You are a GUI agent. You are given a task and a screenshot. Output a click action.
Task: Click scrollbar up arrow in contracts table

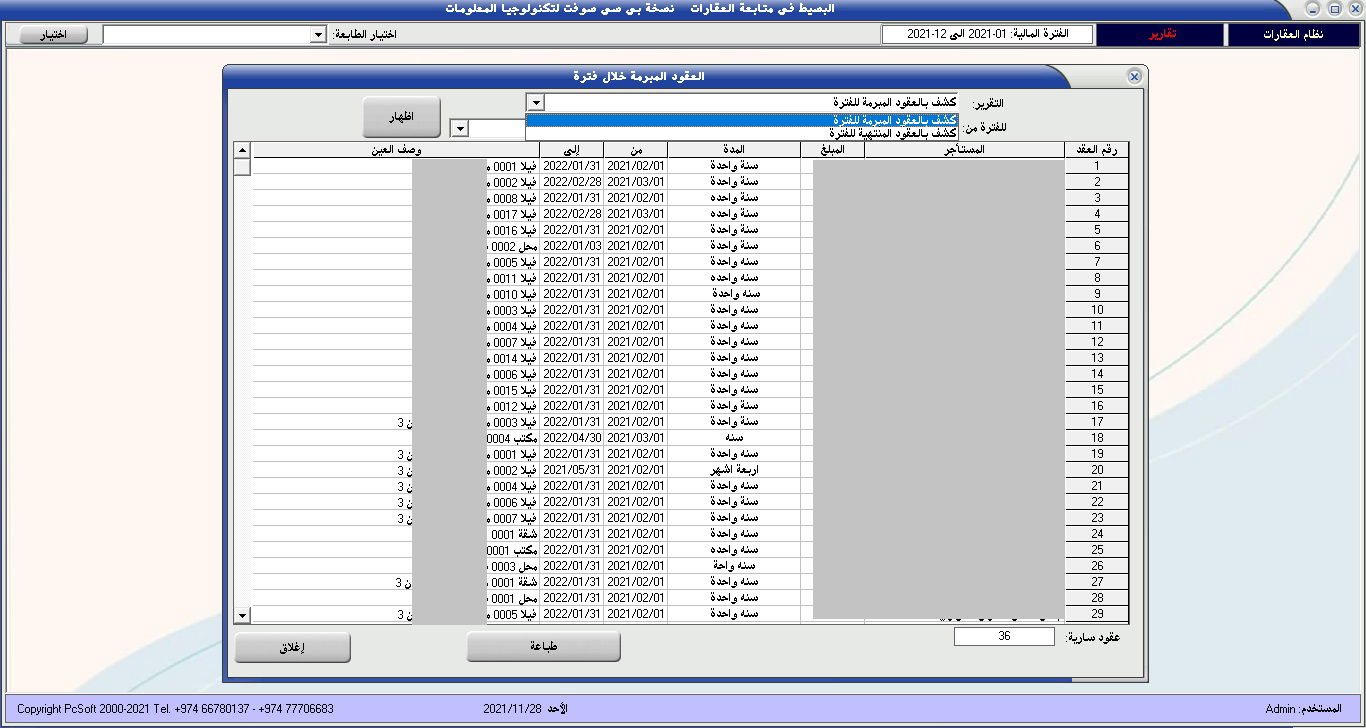tap(242, 150)
